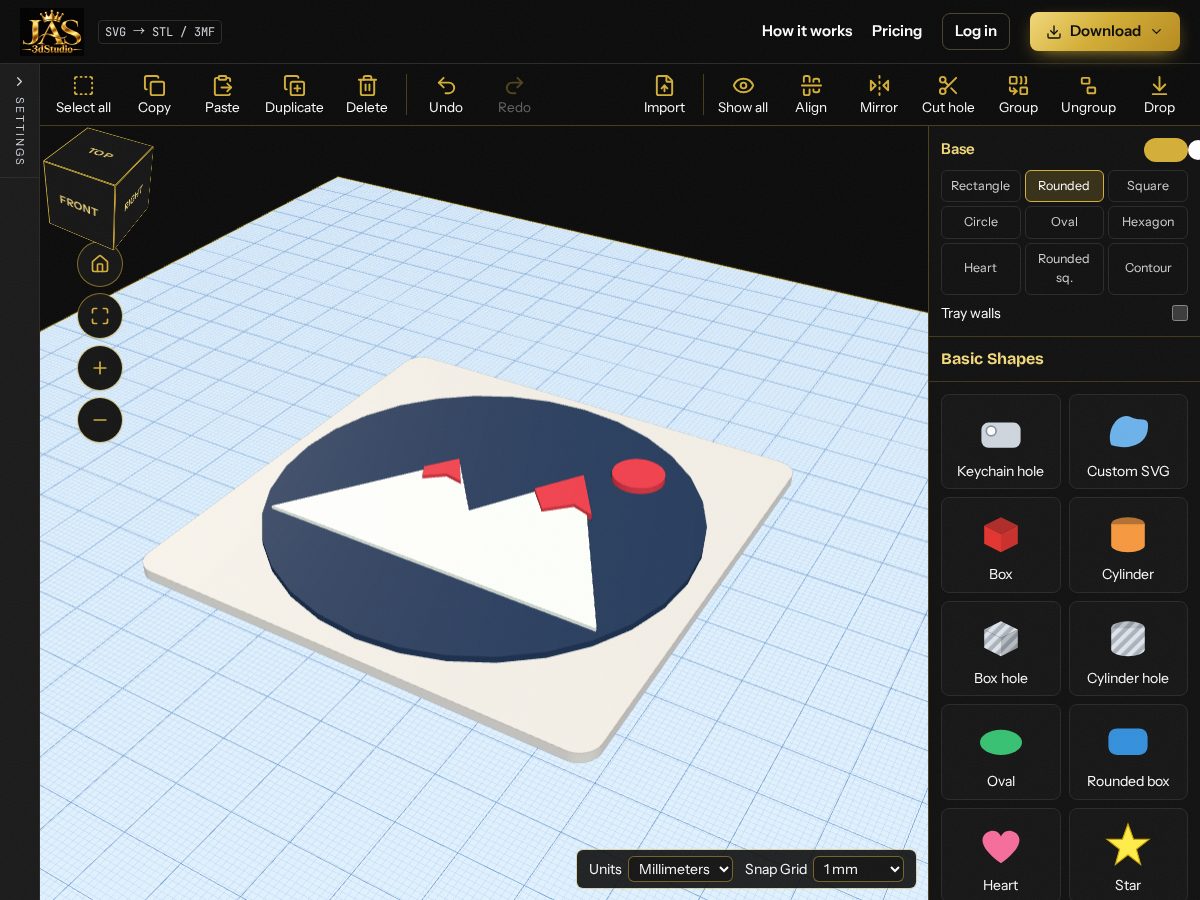Select the Square base shape
1200x900 pixels.
(1148, 186)
